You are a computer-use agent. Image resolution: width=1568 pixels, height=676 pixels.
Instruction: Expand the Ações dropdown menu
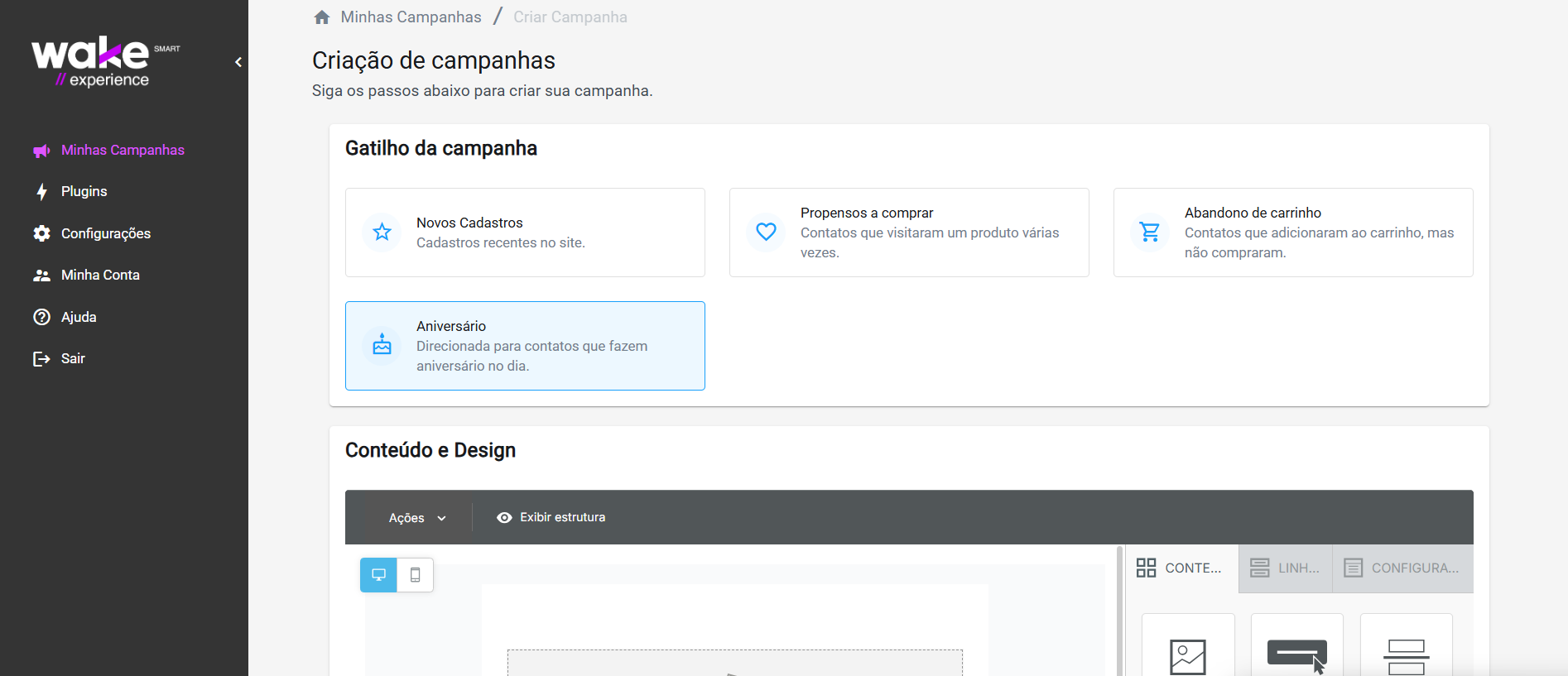pos(417,518)
